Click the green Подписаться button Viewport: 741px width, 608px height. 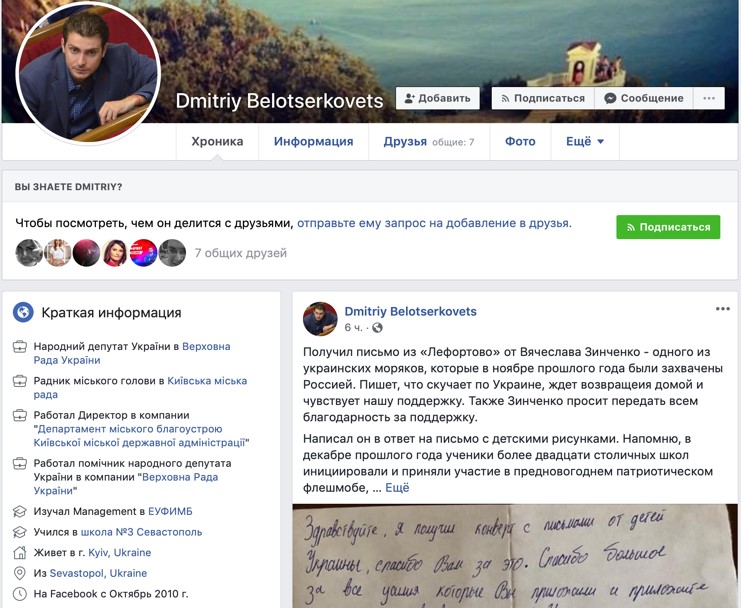click(x=668, y=227)
